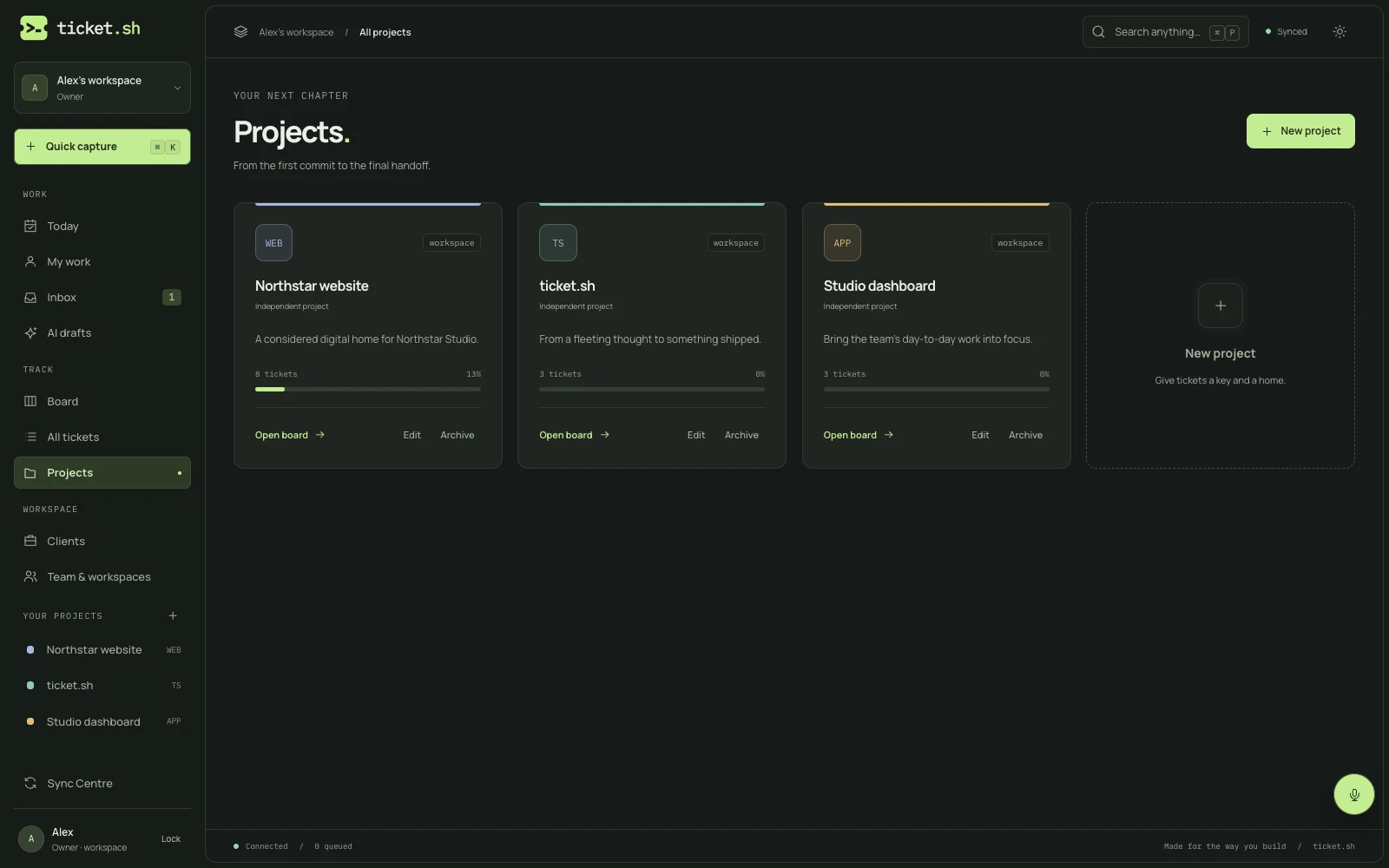This screenshot has width=1389, height=868.
Task: Click the Quick capture button
Action: pos(102,147)
